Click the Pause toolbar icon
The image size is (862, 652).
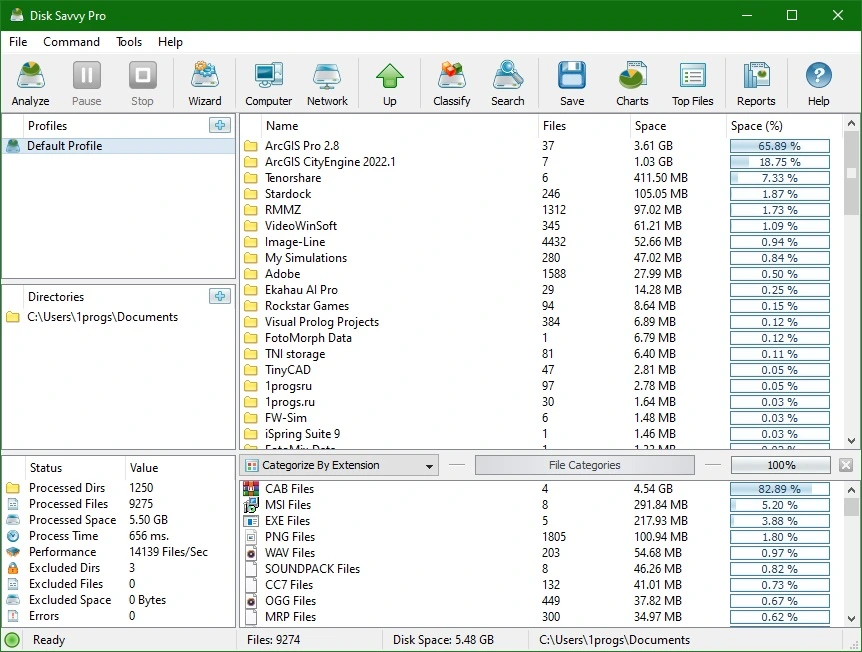click(86, 84)
